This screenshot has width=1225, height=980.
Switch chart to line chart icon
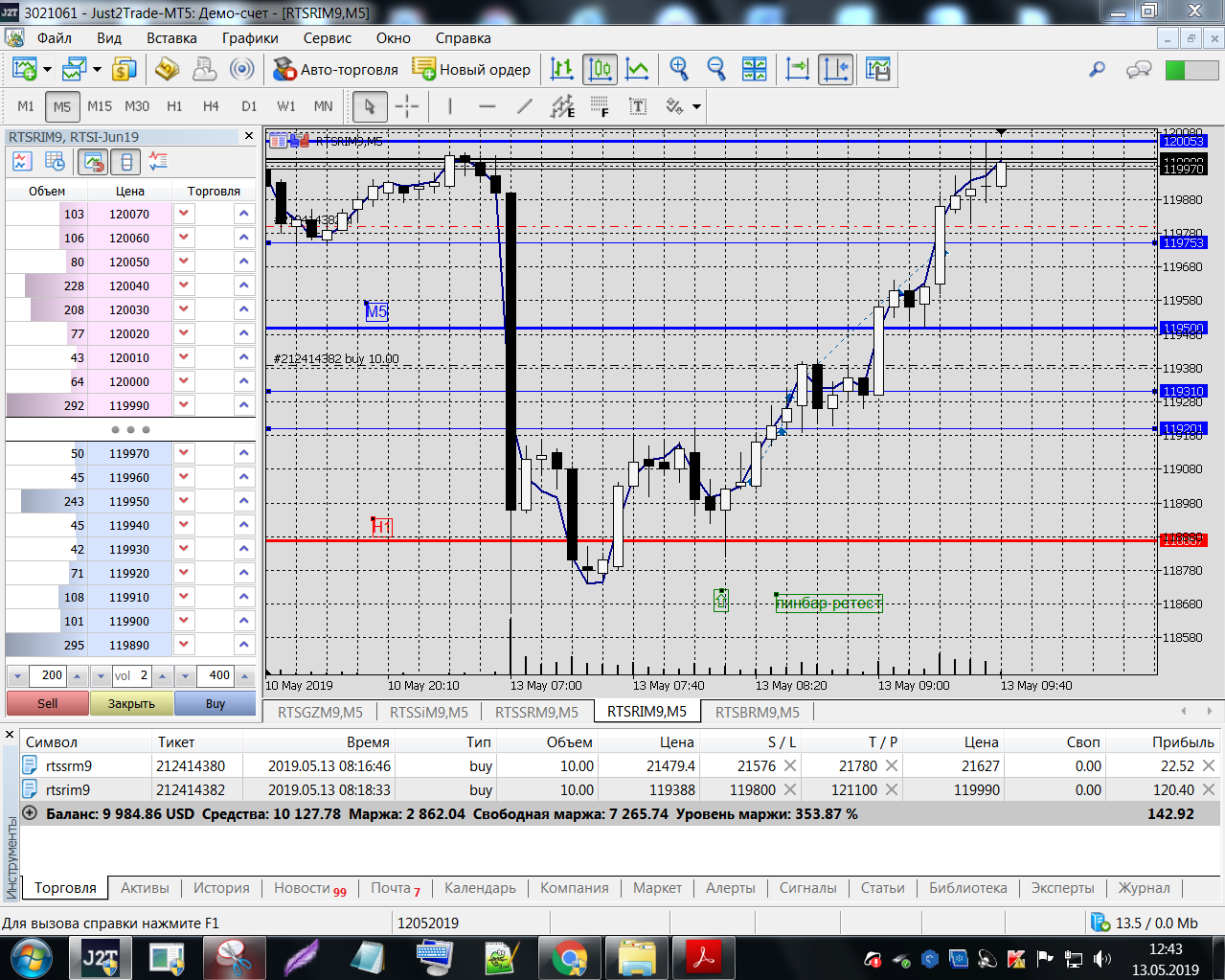pyautogui.click(x=637, y=69)
